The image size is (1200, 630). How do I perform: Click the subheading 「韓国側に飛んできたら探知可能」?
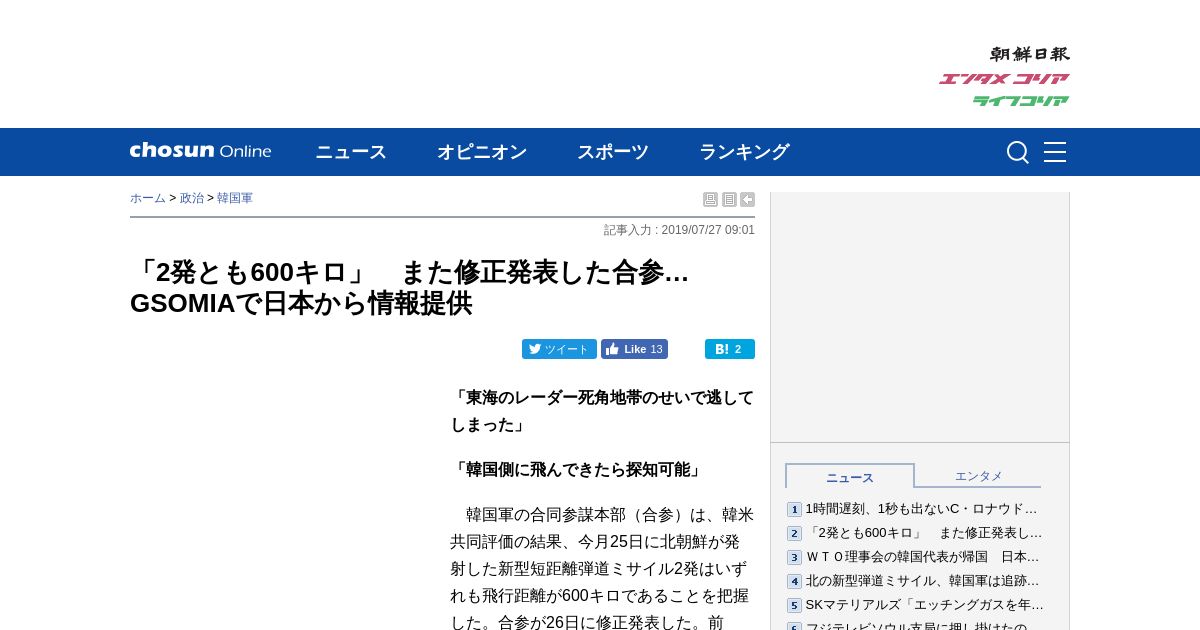(x=578, y=469)
